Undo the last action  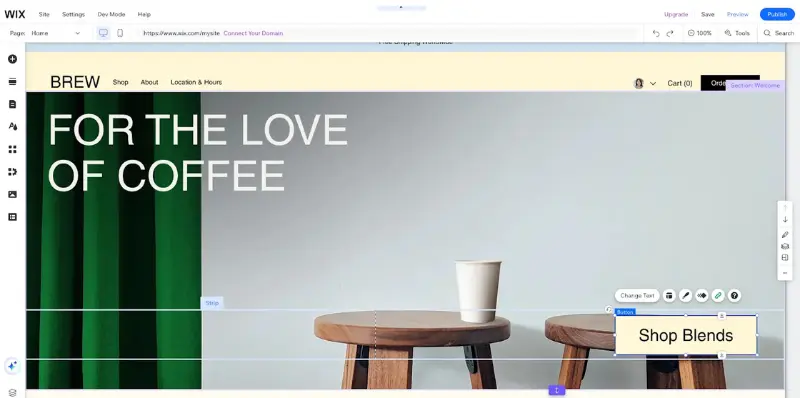656,33
